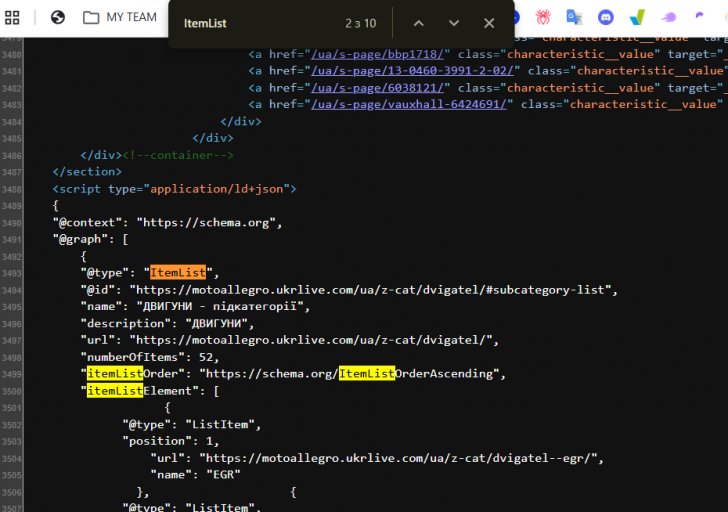This screenshot has width=728, height=512.
Task: Go to next ItemList search match
Action: tap(454, 23)
